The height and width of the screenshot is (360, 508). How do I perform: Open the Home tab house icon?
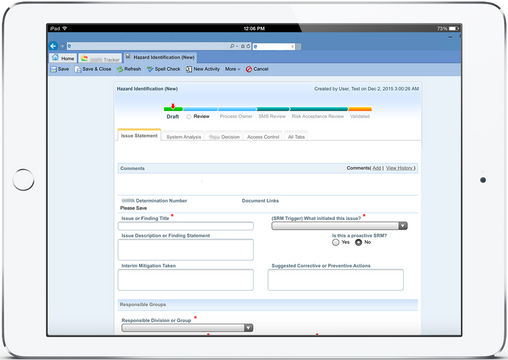coord(55,57)
